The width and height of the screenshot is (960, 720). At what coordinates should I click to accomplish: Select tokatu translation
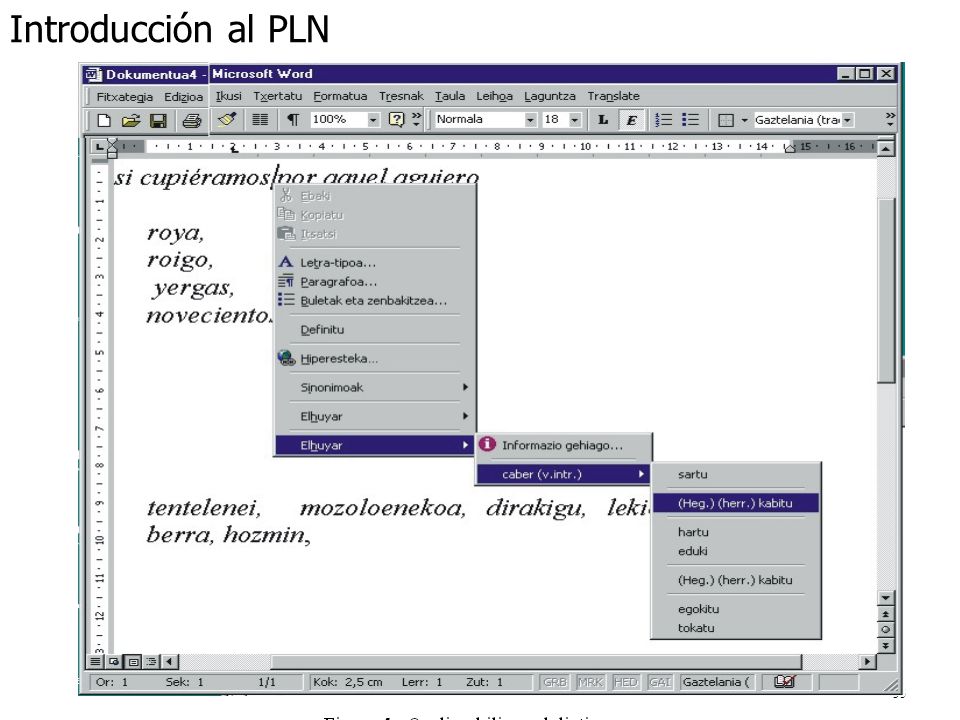click(x=736, y=628)
